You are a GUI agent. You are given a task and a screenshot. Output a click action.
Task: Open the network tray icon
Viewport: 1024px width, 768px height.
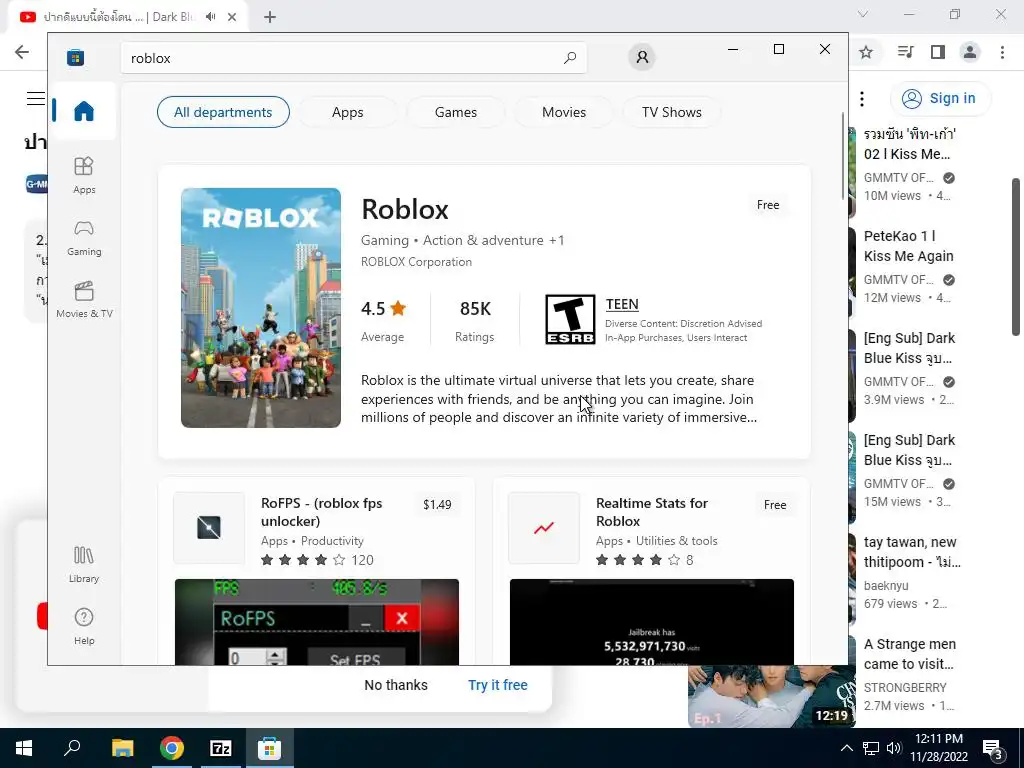pos(871,748)
